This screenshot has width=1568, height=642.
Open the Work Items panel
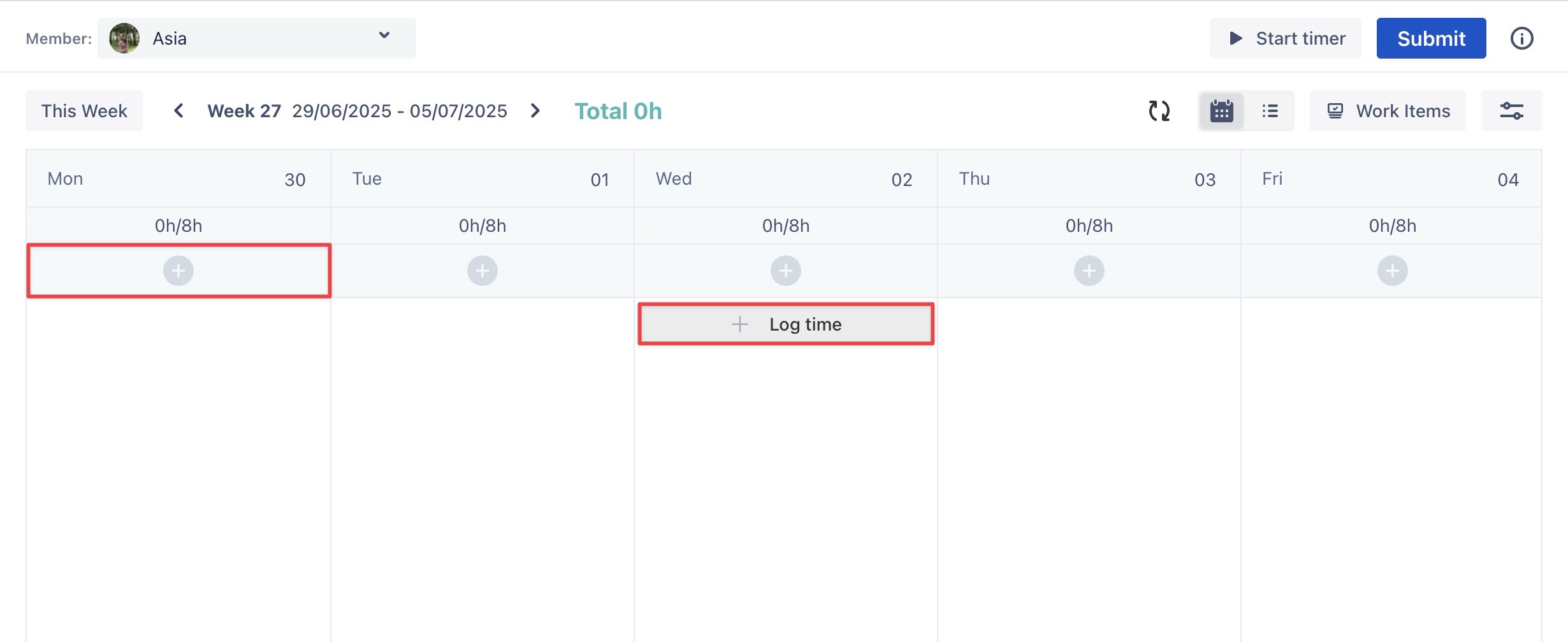(1388, 111)
